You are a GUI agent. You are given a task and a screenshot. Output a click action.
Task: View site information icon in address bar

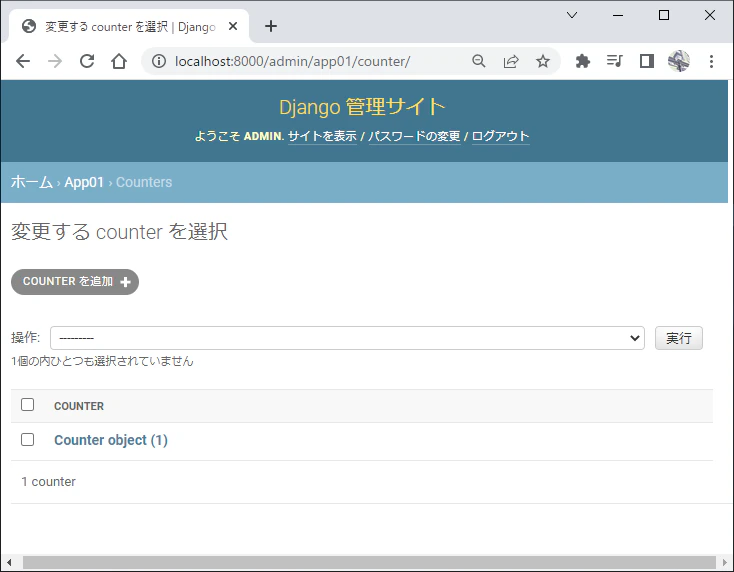click(x=159, y=61)
